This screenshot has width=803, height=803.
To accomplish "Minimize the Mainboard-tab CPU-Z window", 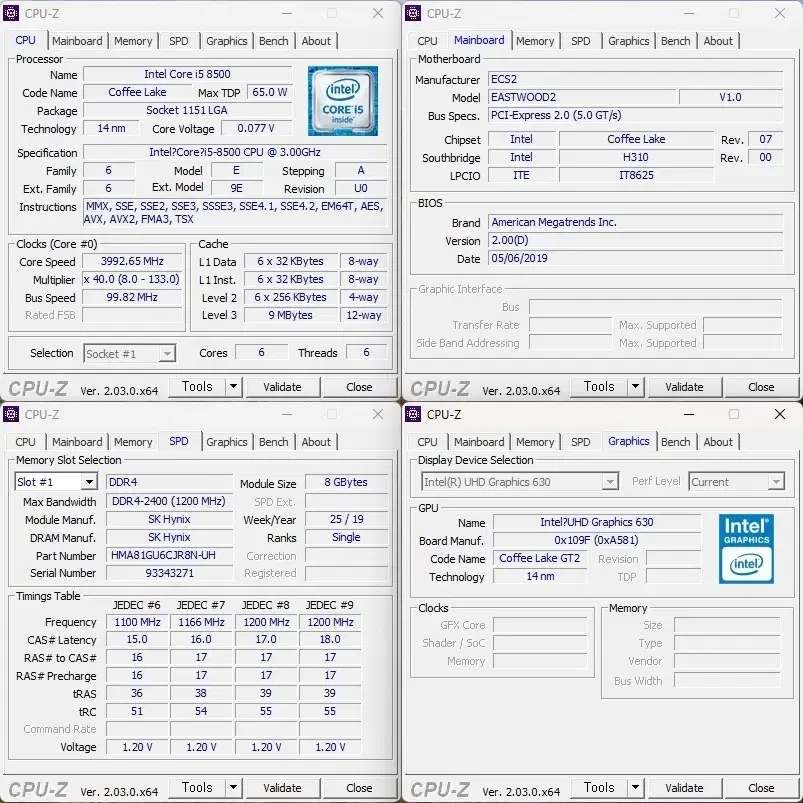I will point(689,13).
